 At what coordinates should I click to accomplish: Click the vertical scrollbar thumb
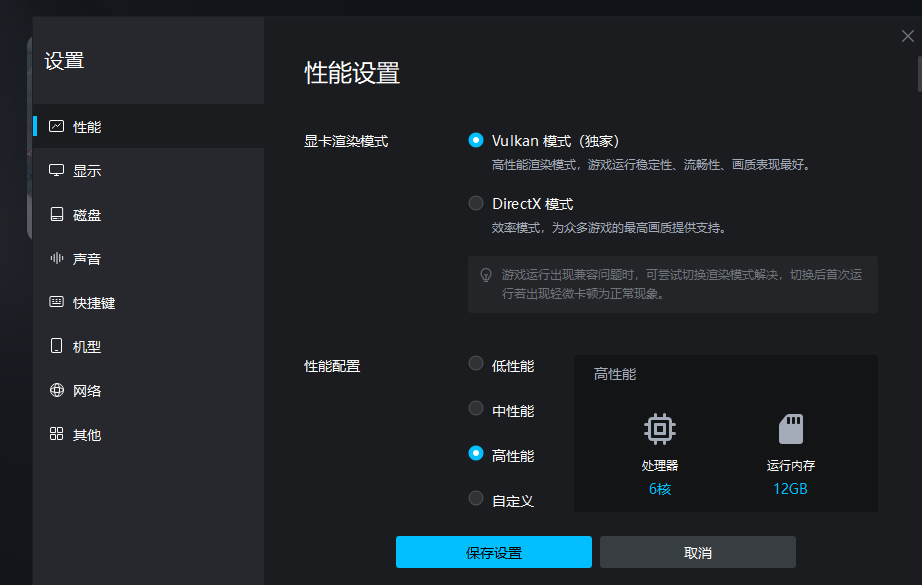point(919,74)
